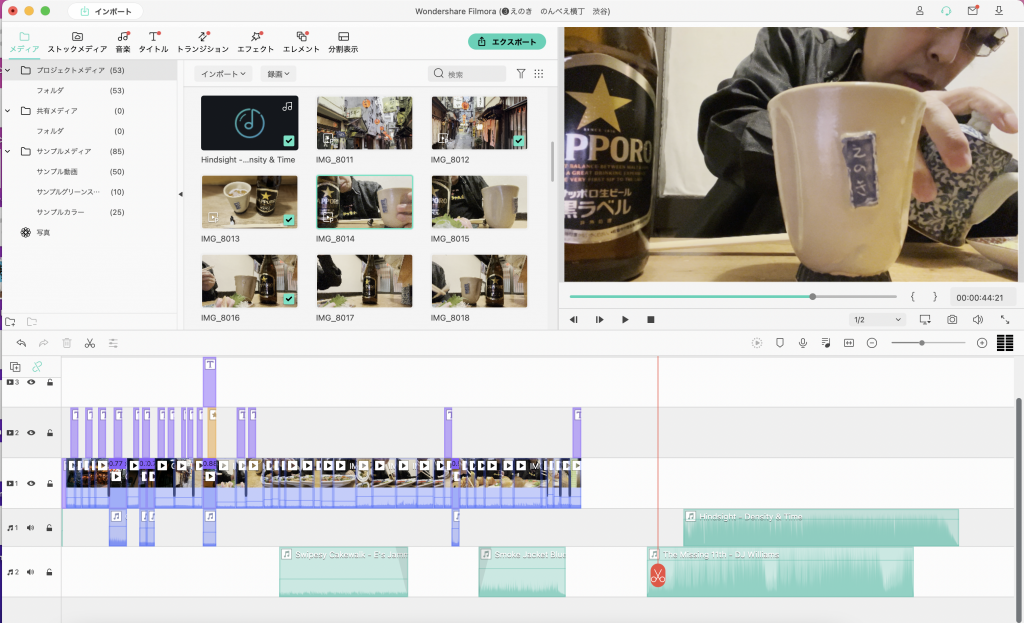This screenshot has width=1024, height=623.
Task: Open the インポート dropdown in media panel
Action: point(223,74)
